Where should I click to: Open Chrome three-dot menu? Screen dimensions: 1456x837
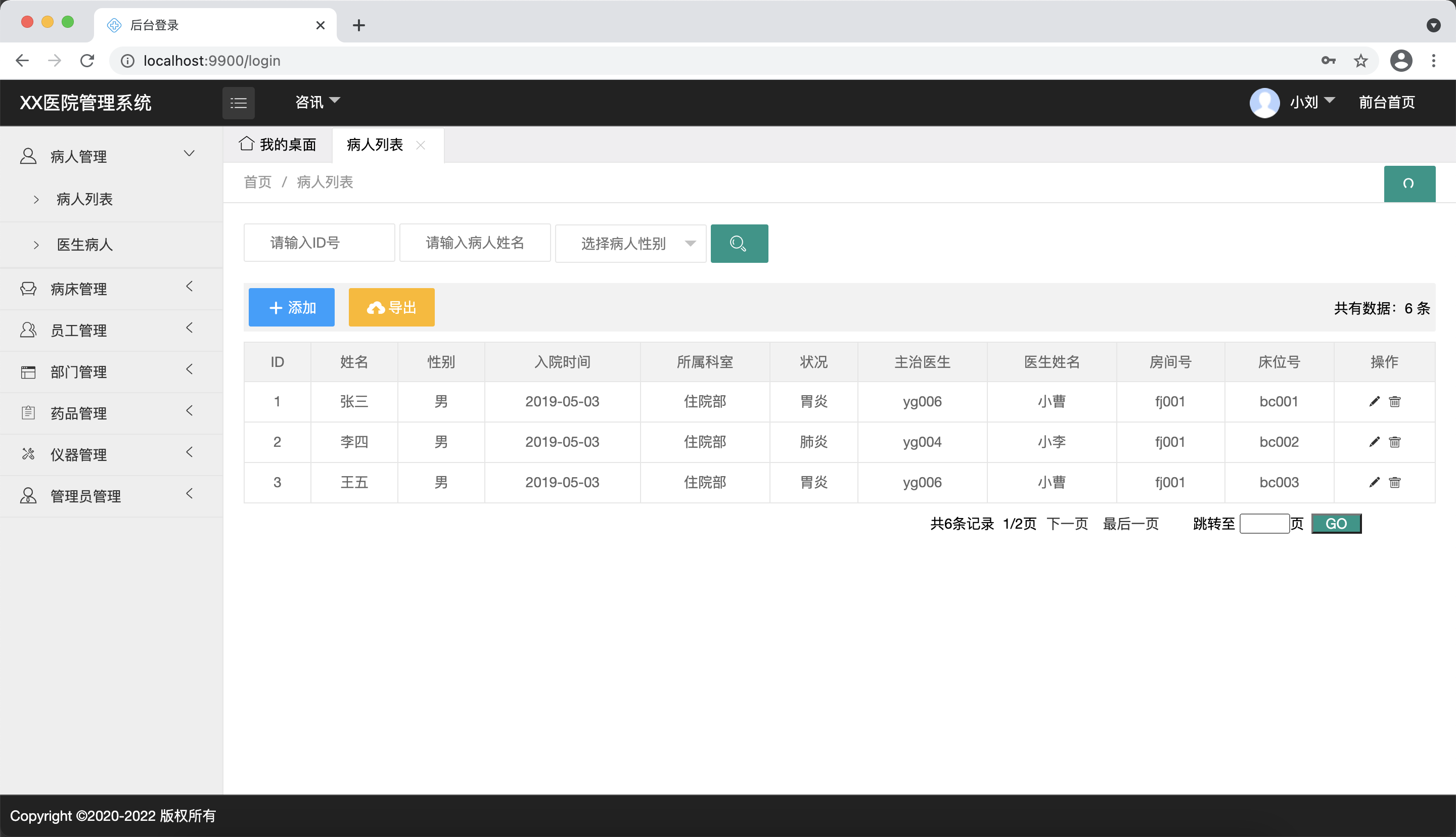[x=1434, y=60]
